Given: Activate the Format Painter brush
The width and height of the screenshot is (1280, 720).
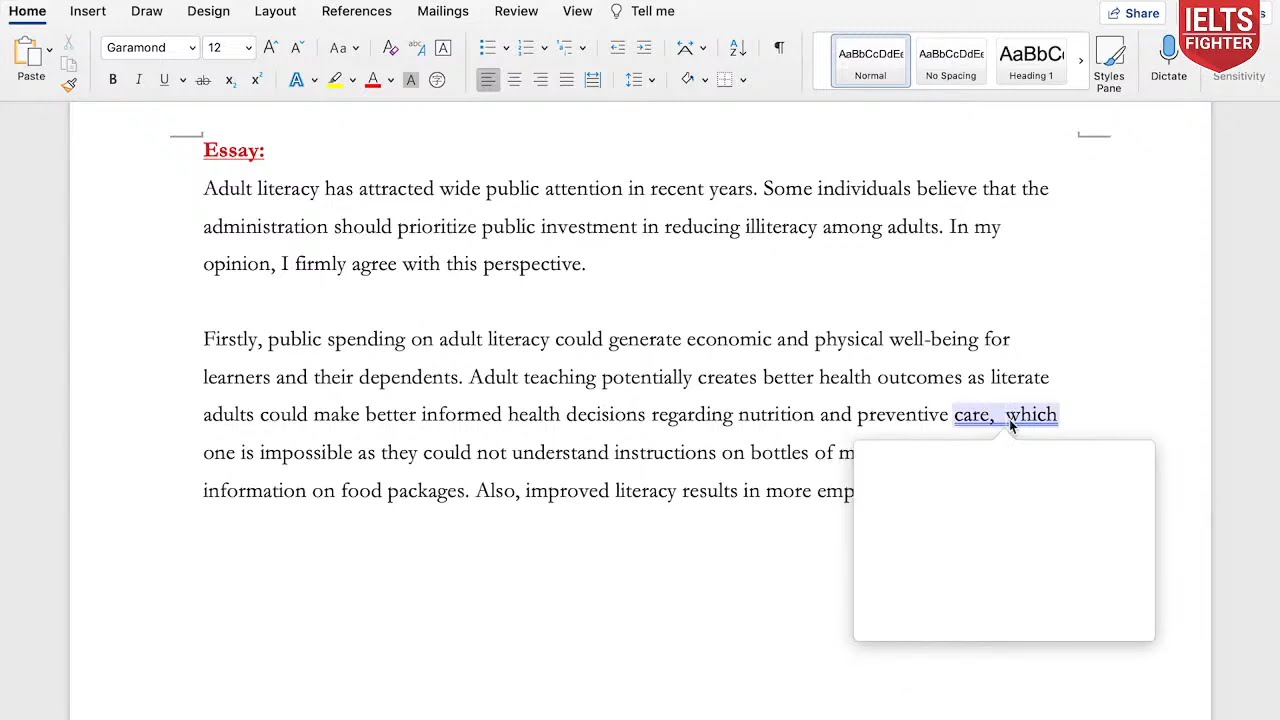Looking at the screenshot, I should [x=68, y=85].
